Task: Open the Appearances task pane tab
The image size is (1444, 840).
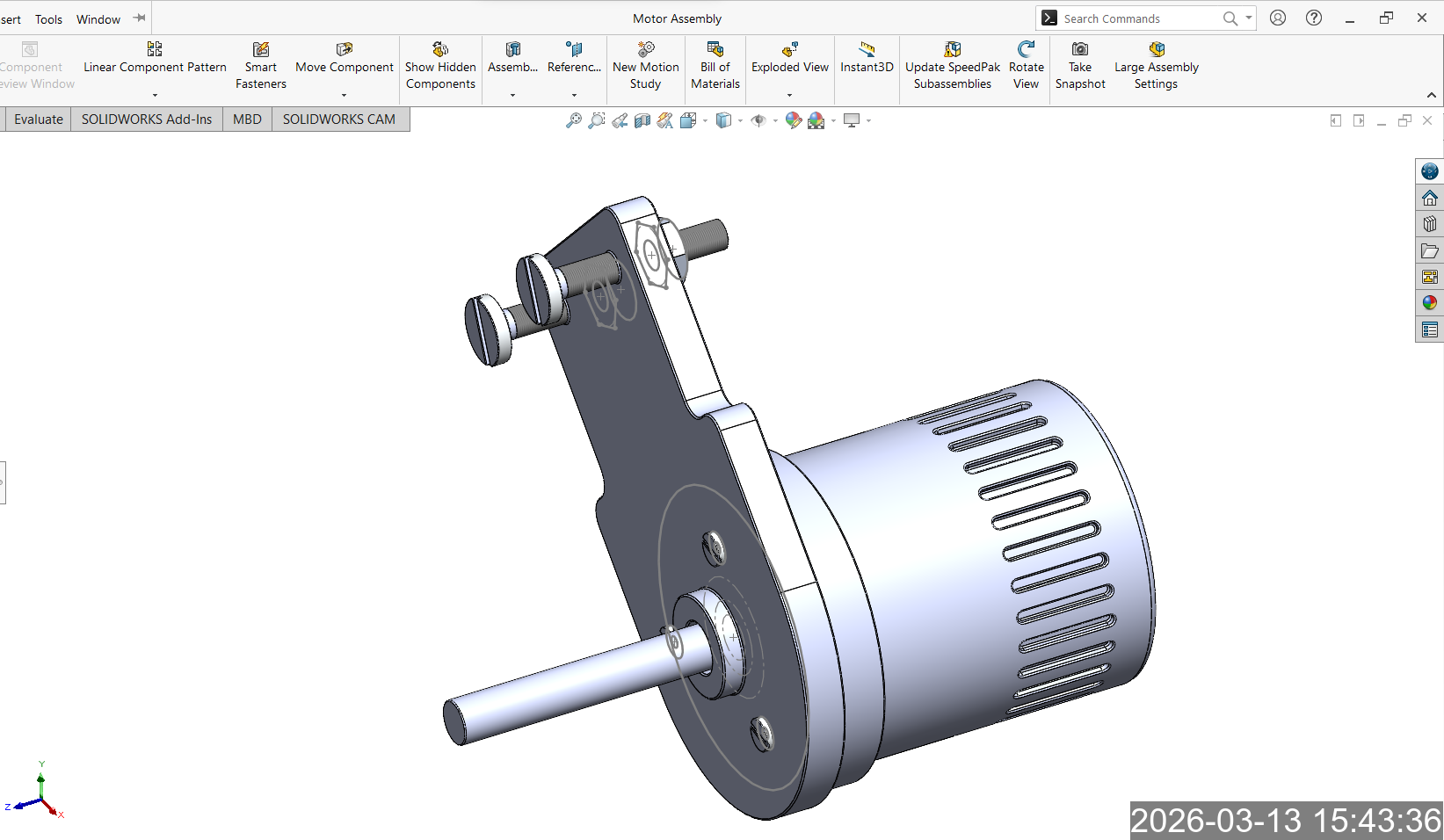Action: point(1430,303)
